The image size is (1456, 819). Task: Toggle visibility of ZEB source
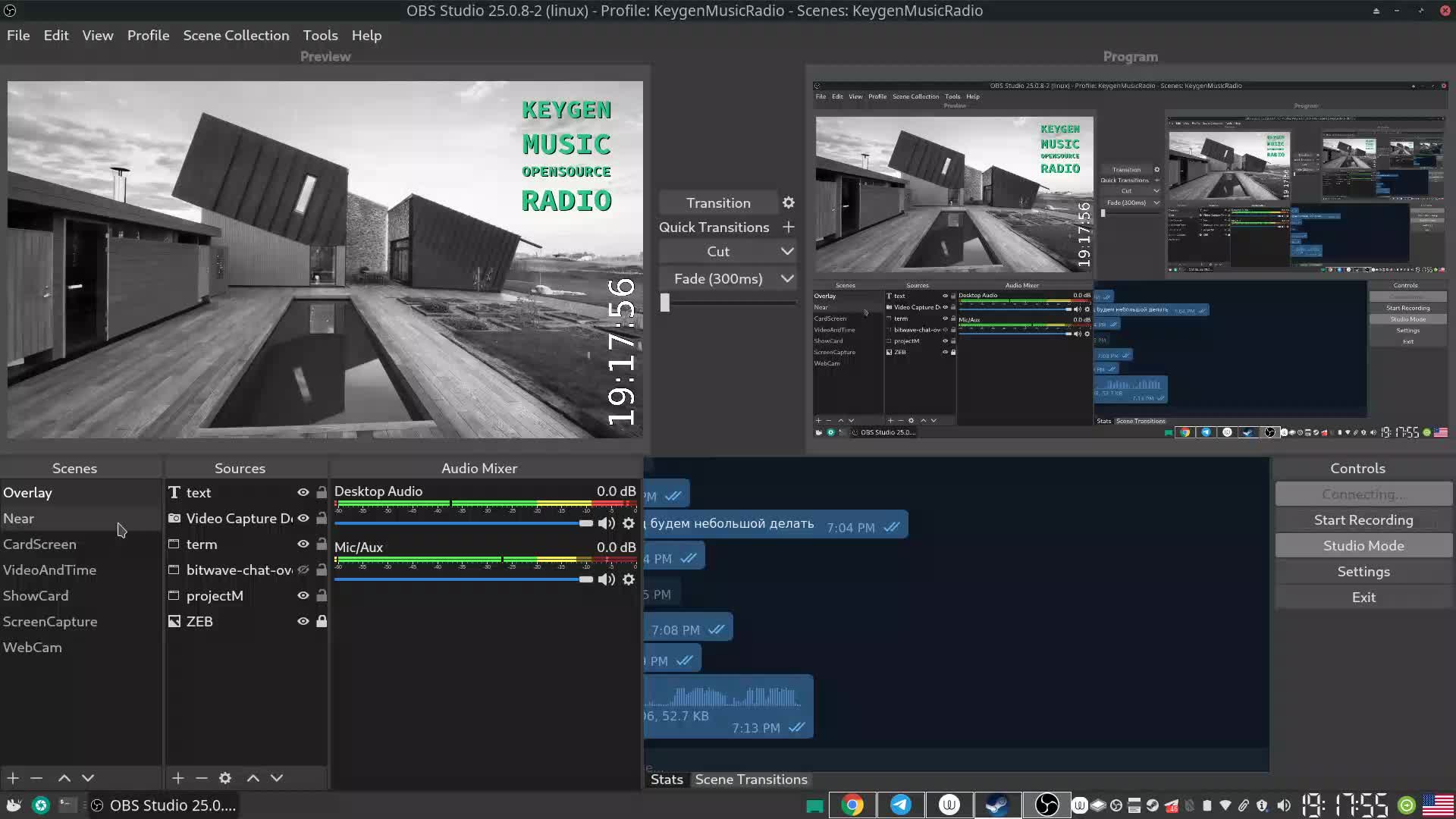[x=303, y=621]
